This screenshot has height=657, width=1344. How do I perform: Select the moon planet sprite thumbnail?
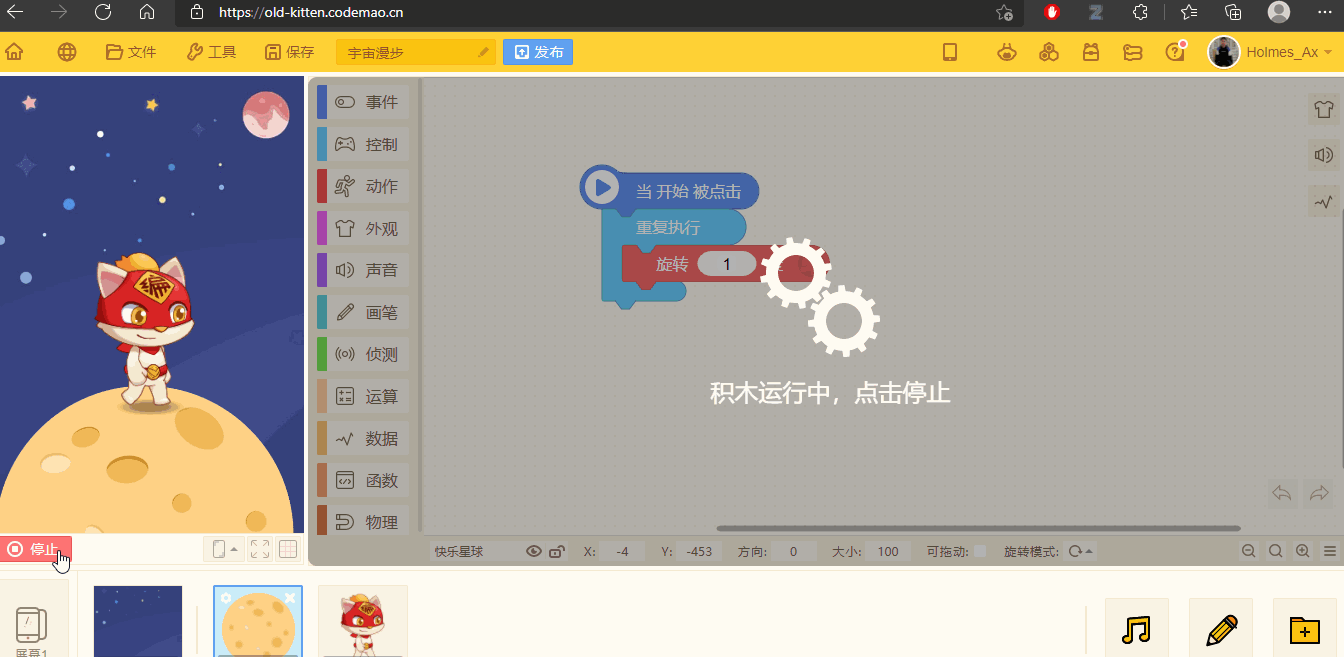pyautogui.click(x=258, y=621)
